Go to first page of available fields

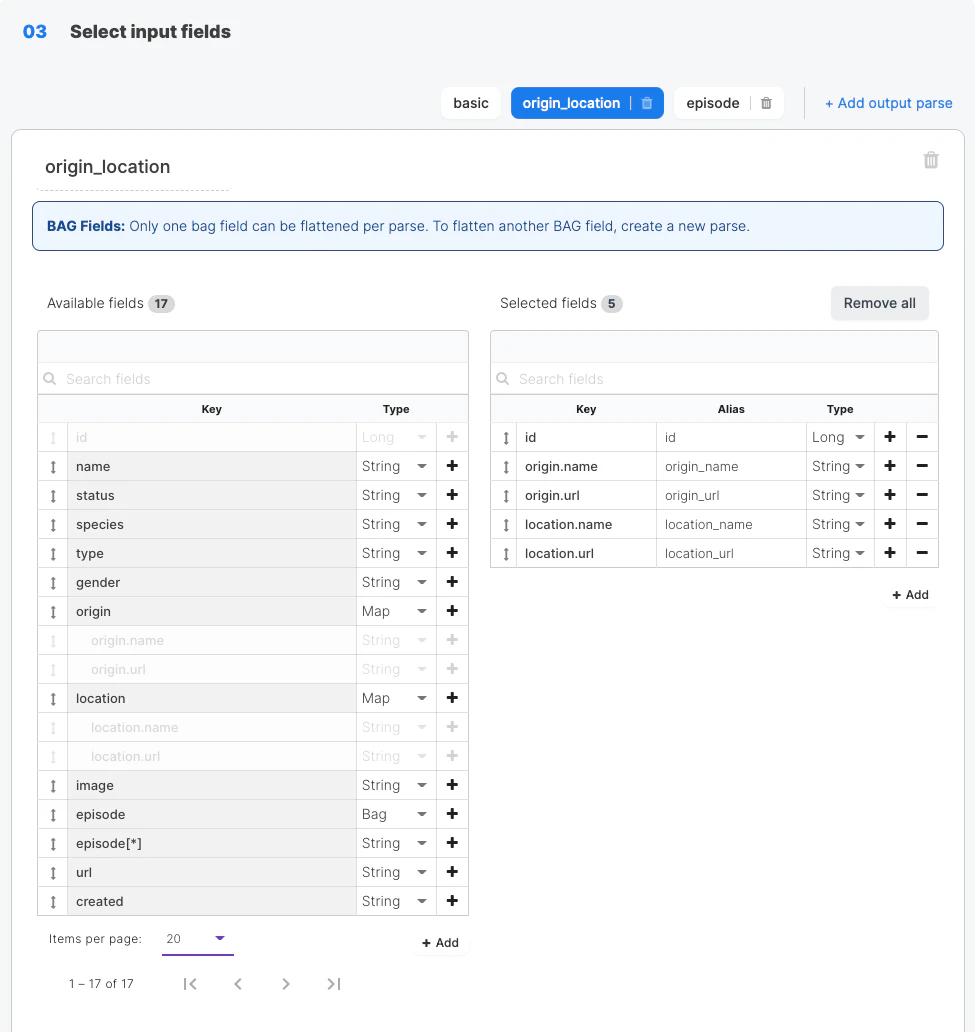[190, 983]
